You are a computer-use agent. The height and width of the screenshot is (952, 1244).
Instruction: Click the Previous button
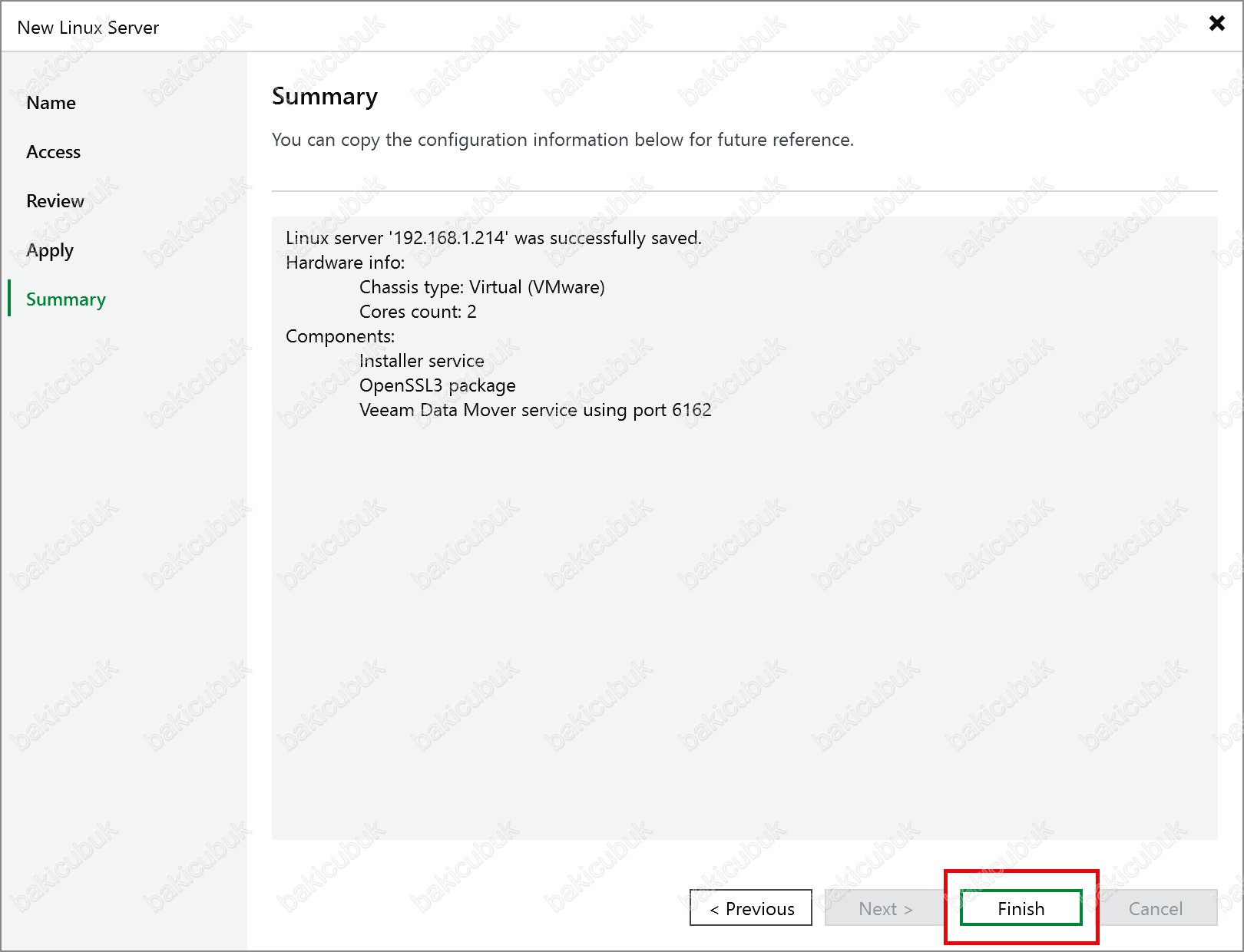click(x=750, y=908)
